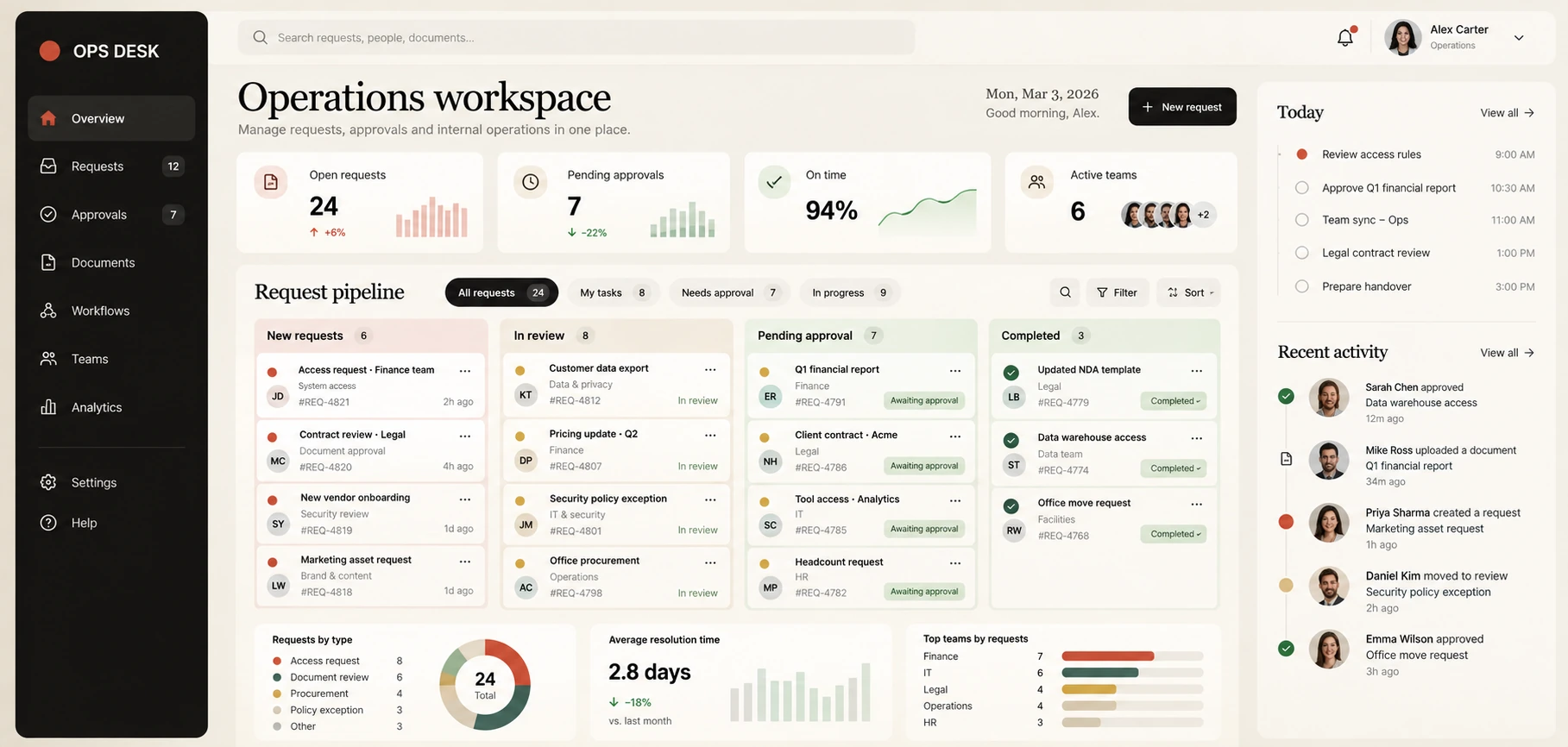Click View all in the Today panel
This screenshot has width=1568, height=747.
pos(1507,113)
